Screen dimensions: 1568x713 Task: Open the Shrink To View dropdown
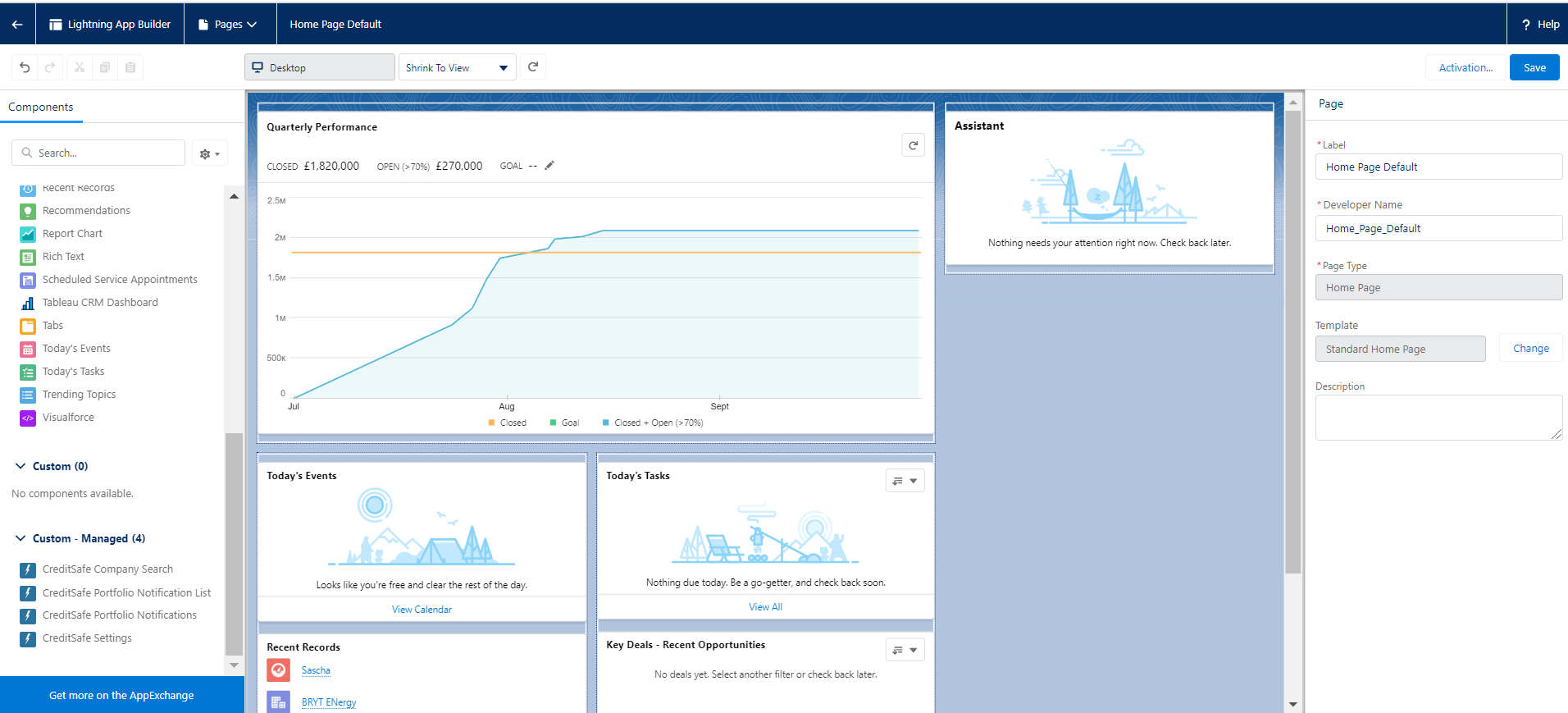click(457, 68)
